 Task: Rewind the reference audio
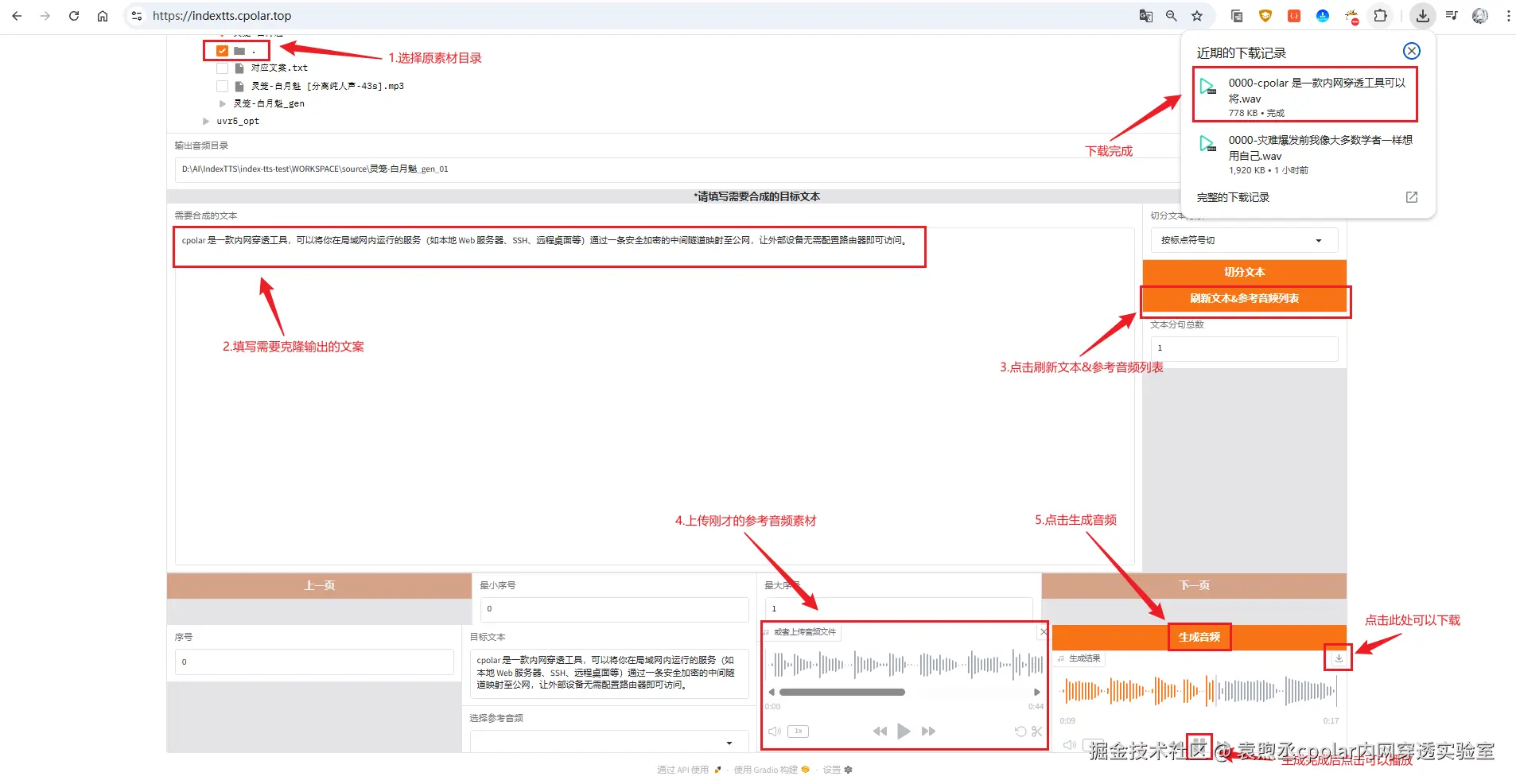pos(880,732)
